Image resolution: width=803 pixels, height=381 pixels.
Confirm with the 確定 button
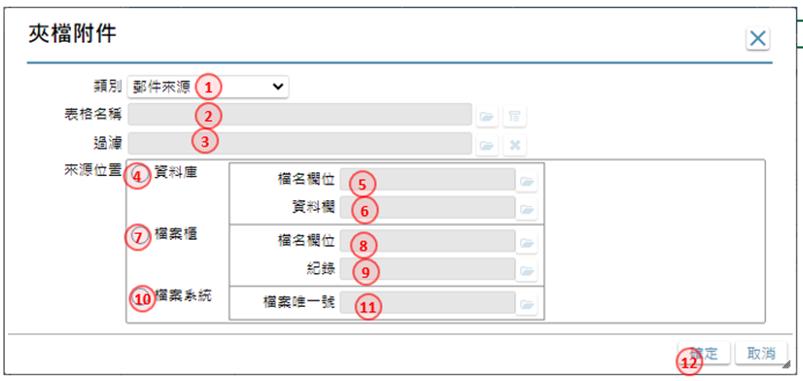coord(704,353)
